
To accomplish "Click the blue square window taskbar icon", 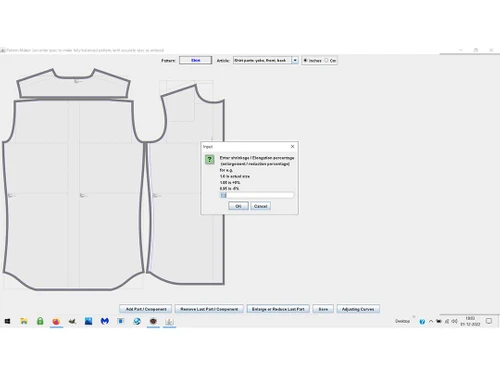I will pos(121,321).
